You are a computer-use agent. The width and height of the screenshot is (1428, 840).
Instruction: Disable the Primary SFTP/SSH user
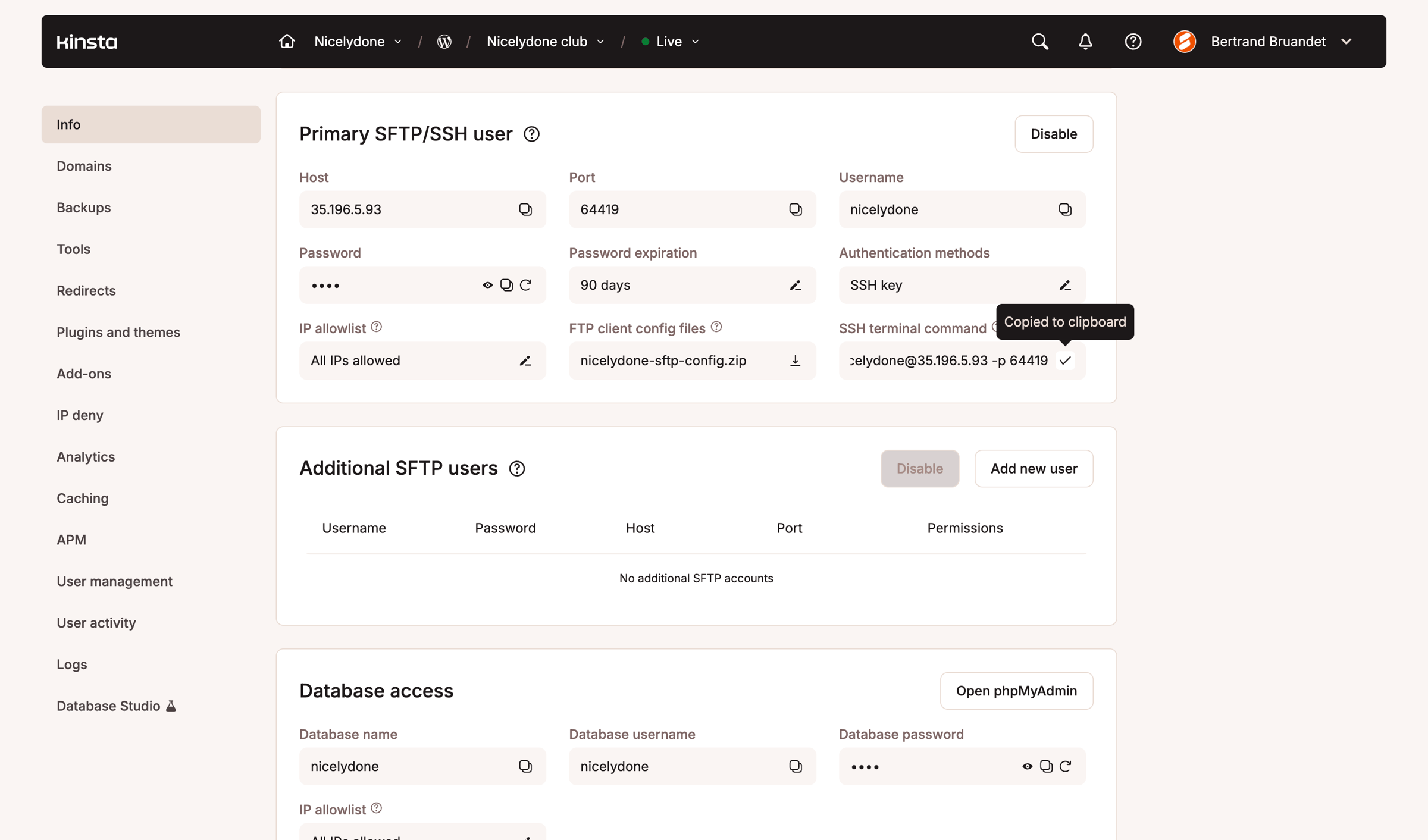click(x=1053, y=134)
